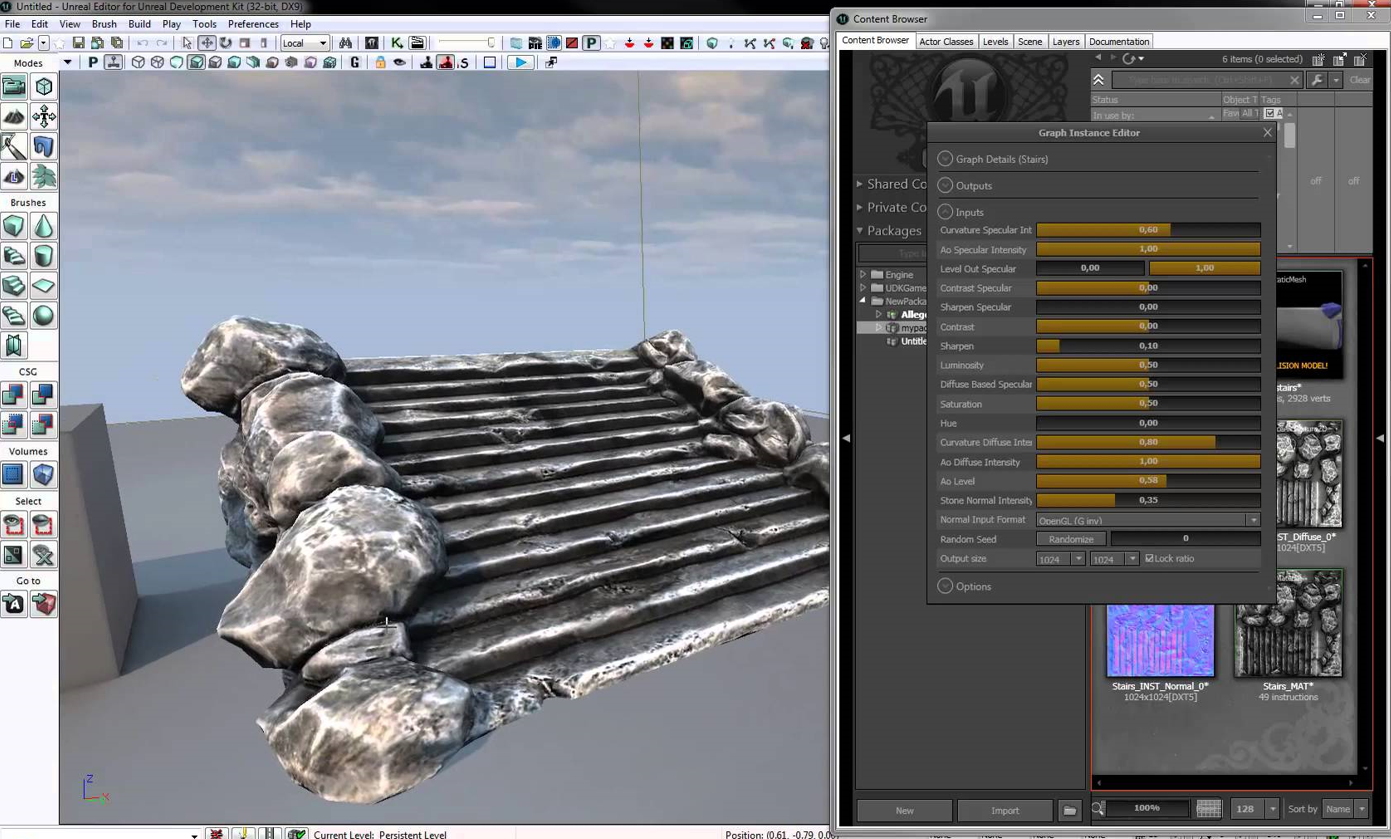Select the Foliage mode icon
This screenshot has width=1391, height=839.
point(43,176)
